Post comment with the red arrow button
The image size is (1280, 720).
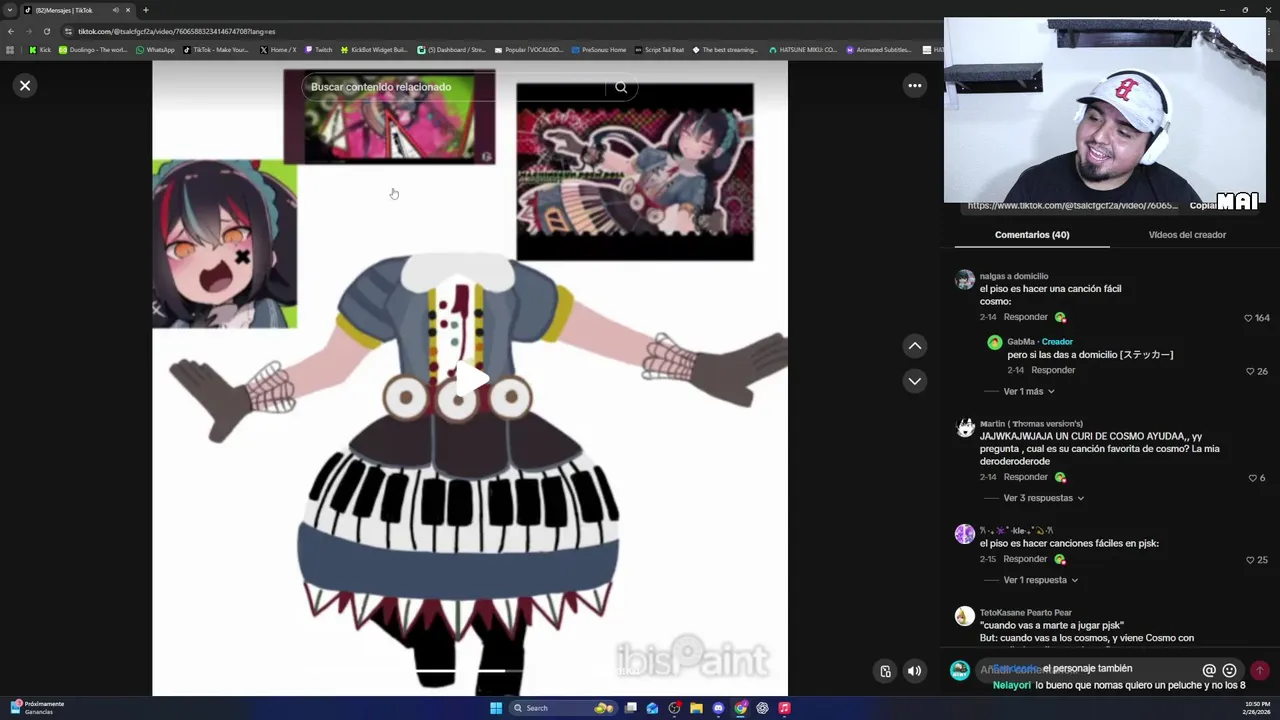pyautogui.click(x=1260, y=670)
